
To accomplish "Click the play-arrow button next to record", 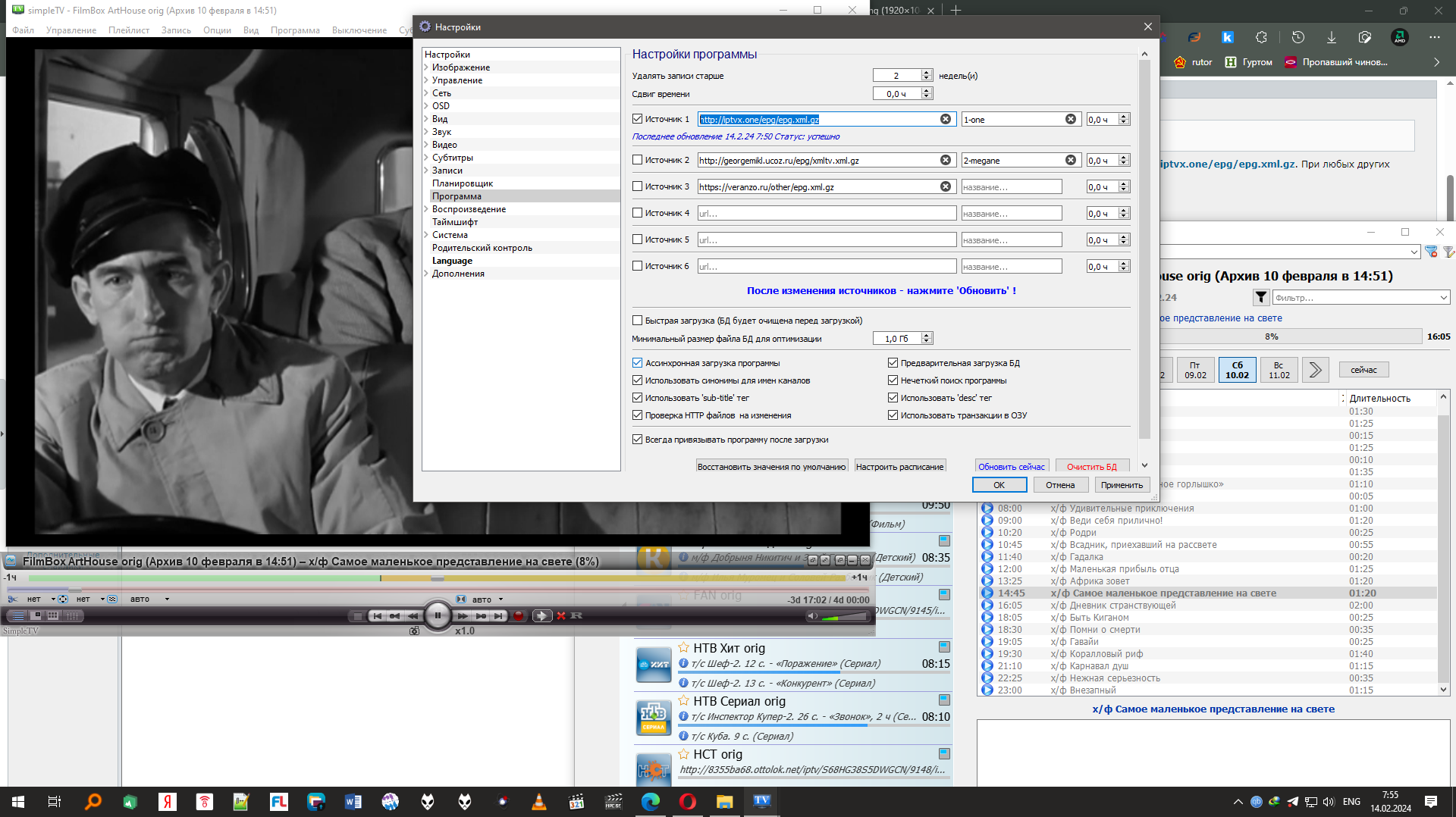I will tap(541, 616).
